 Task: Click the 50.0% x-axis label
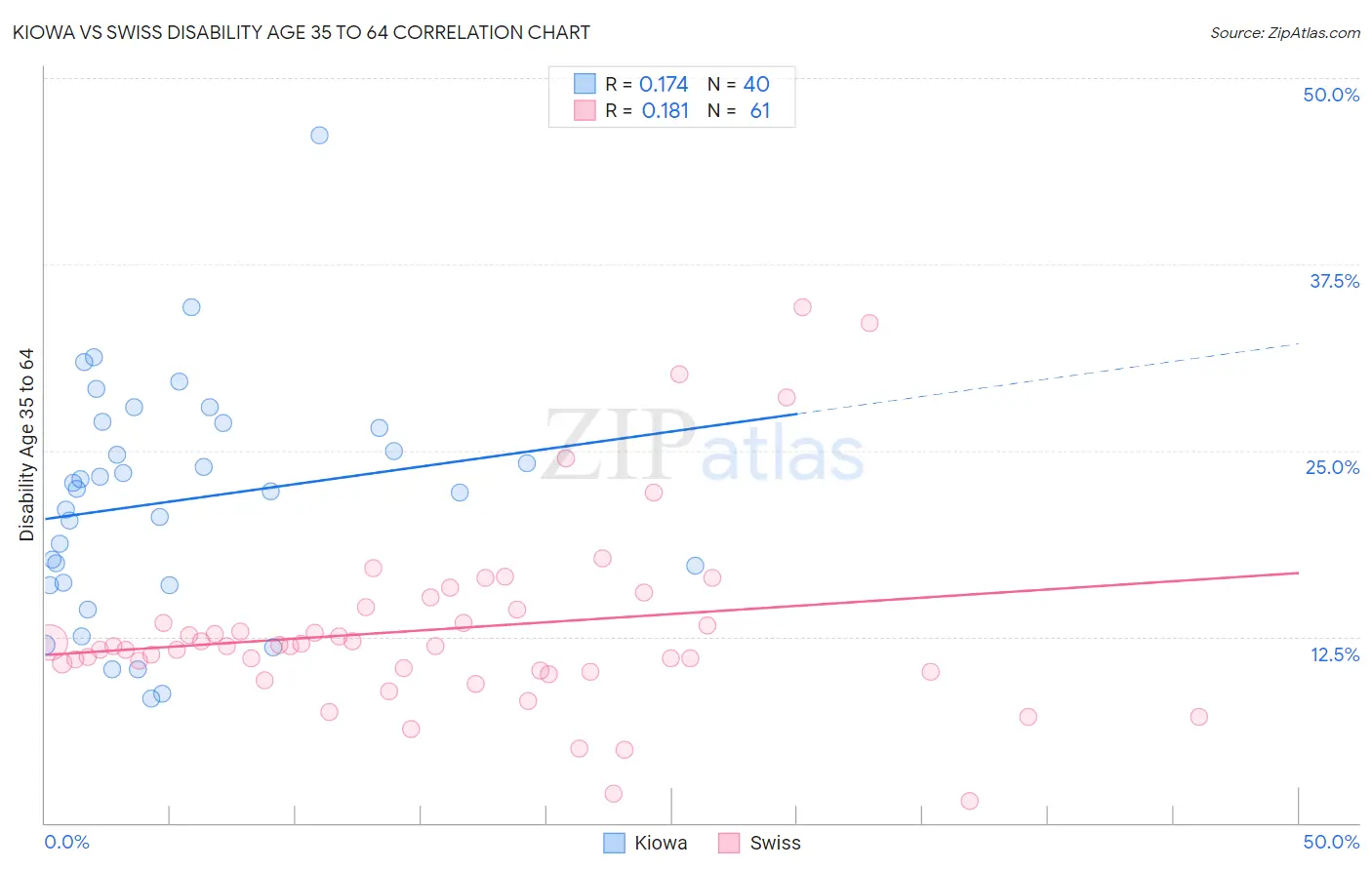tap(1331, 842)
